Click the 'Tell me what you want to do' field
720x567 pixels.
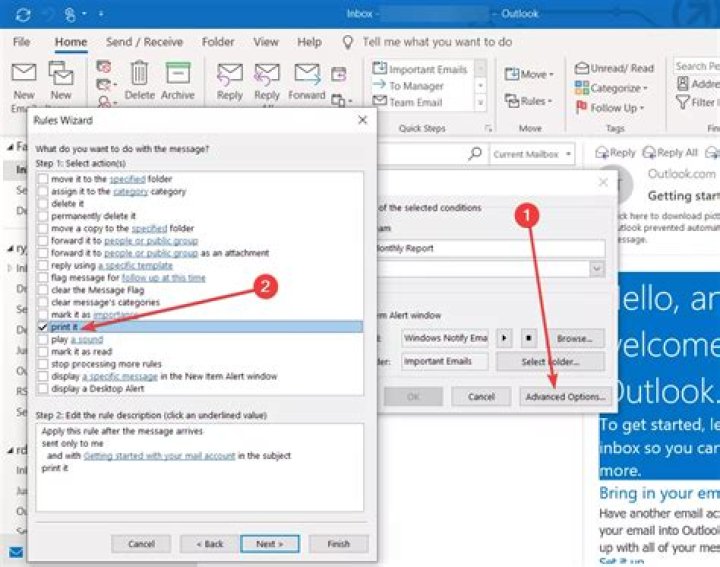(436, 42)
